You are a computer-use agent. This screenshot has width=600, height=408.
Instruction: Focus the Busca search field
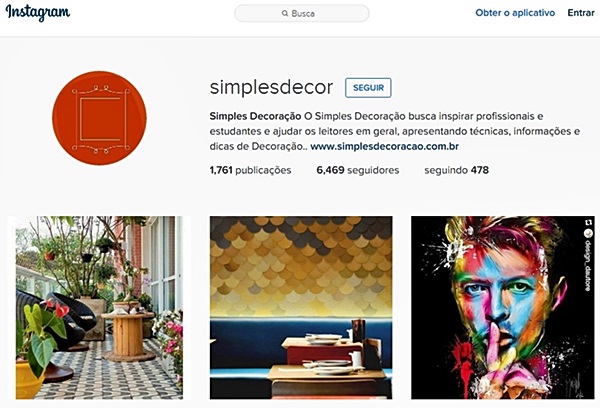pos(302,13)
